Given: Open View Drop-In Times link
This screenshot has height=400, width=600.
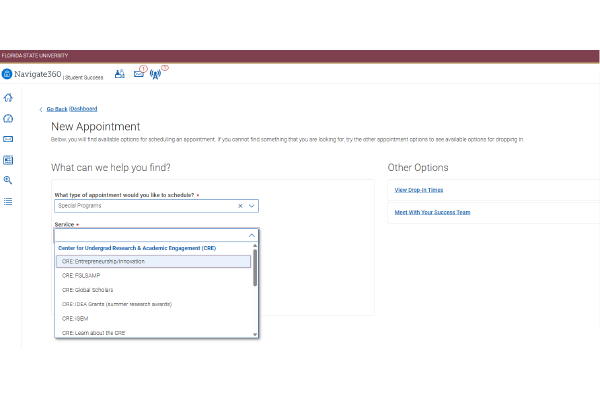Looking at the screenshot, I should point(420,189).
